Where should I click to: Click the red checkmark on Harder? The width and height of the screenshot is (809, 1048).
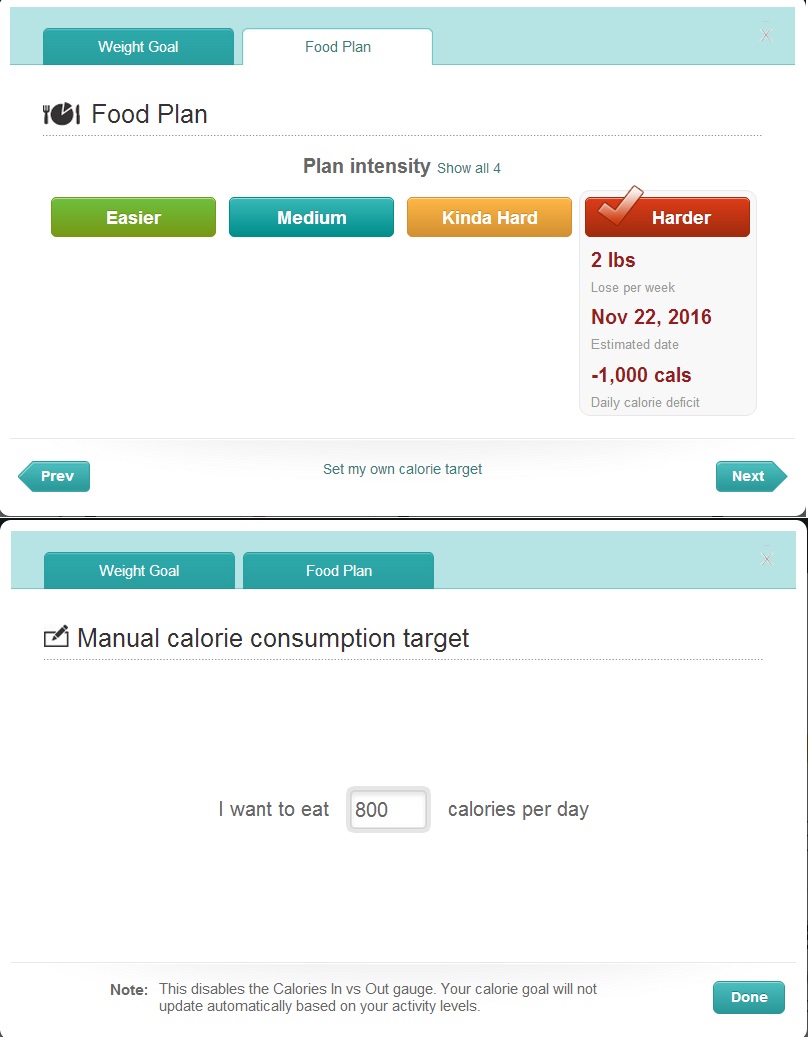point(620,205)
